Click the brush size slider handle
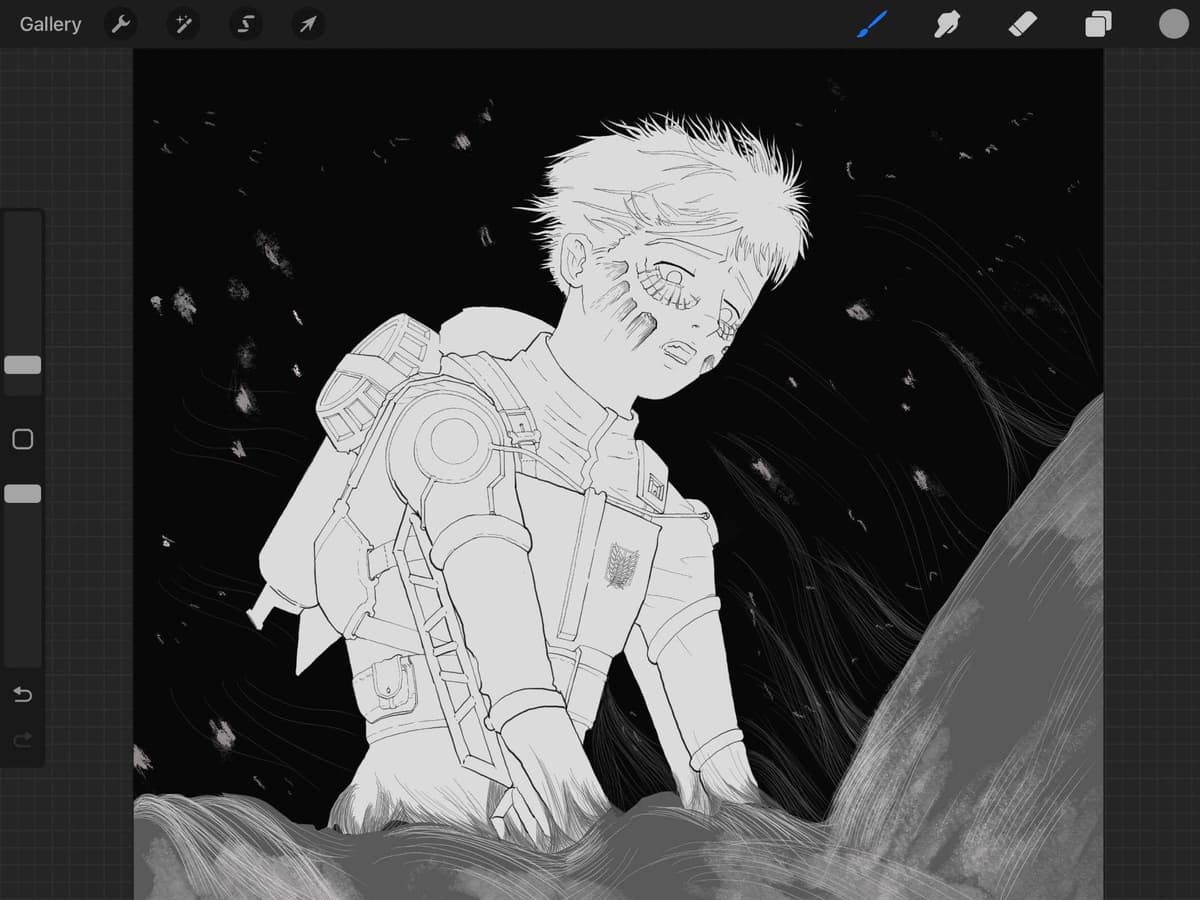 (22, 365)
